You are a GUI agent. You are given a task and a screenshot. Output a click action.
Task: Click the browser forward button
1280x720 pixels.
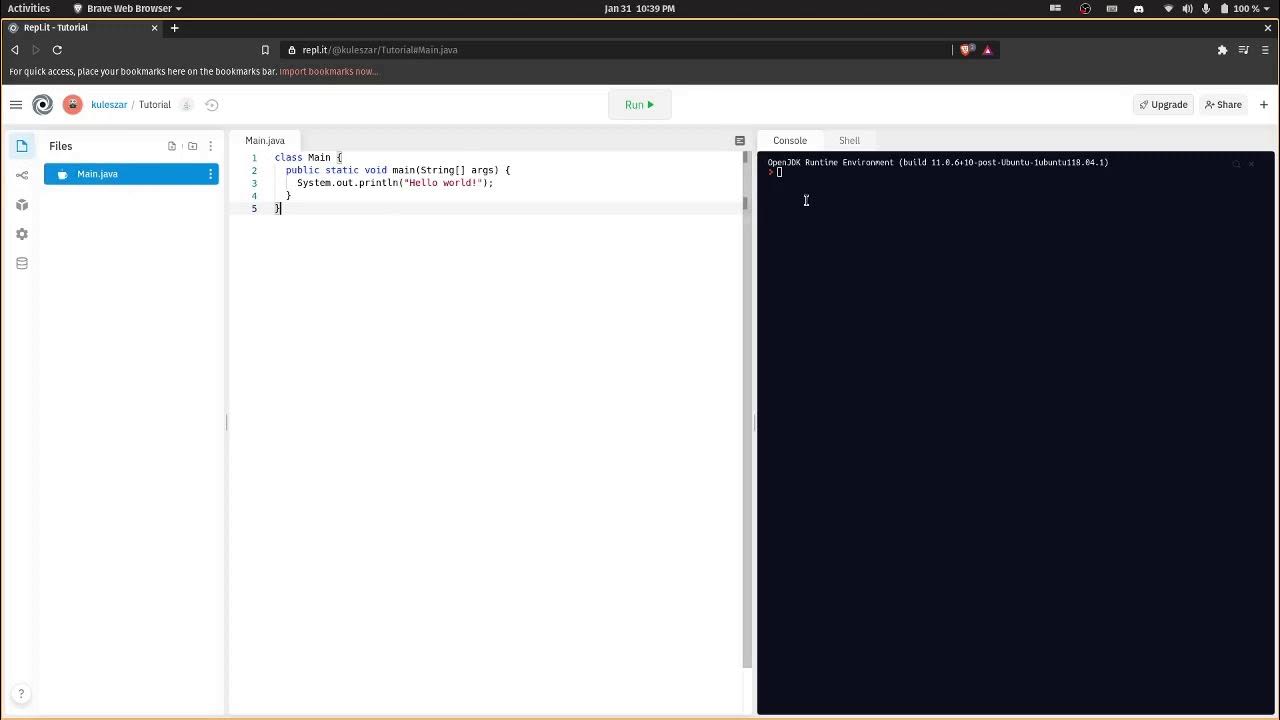click(x=37, y=50)
